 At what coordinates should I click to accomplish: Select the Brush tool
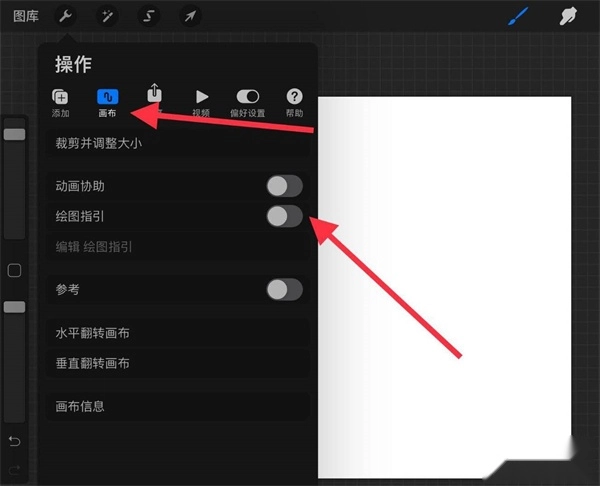tap(518, 16)
